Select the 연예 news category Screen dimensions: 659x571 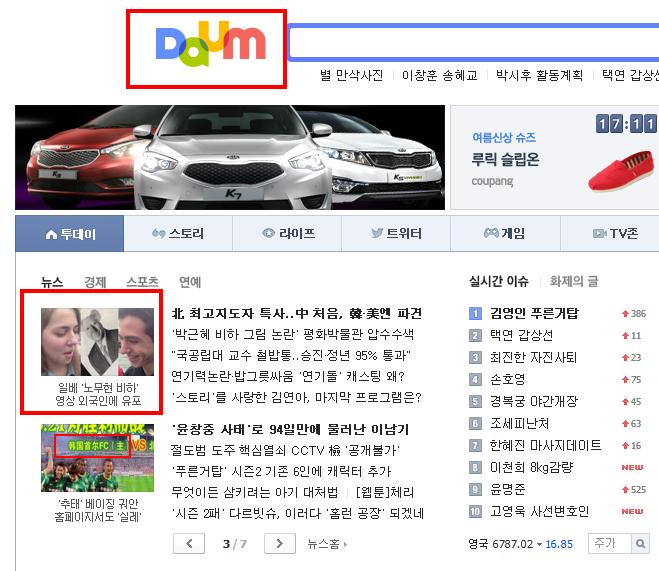click(x=190, y=282)
